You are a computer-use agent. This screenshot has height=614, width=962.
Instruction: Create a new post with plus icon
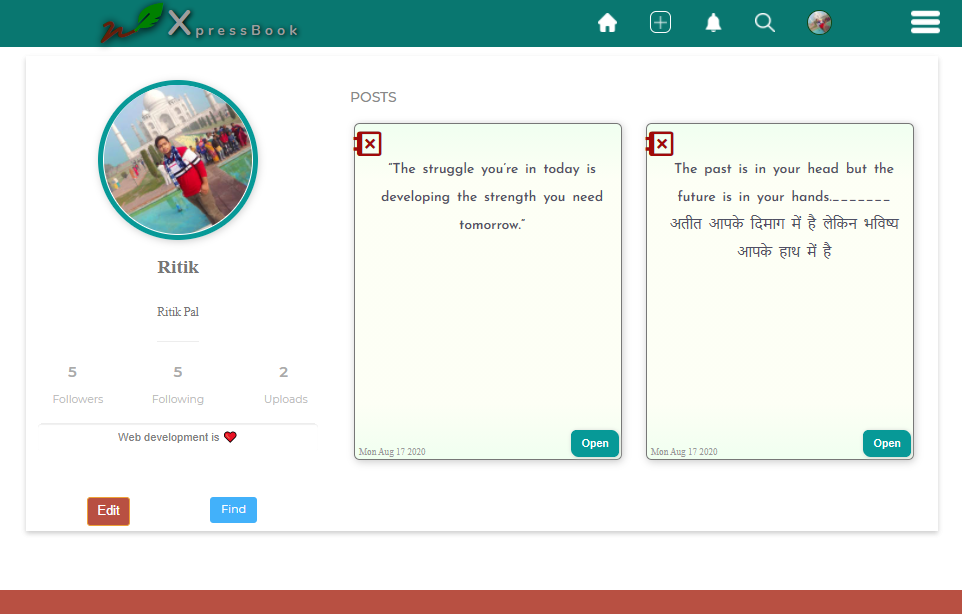click(660, 23)
